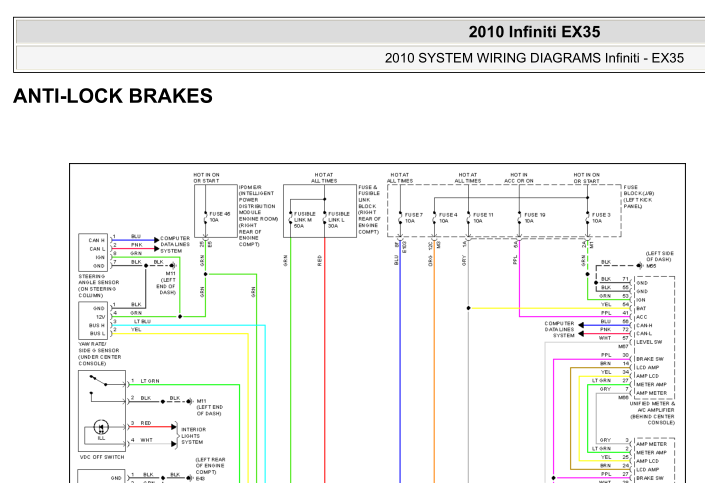Click the "M66" connector label
705x483 pixels.
(623, 397)
